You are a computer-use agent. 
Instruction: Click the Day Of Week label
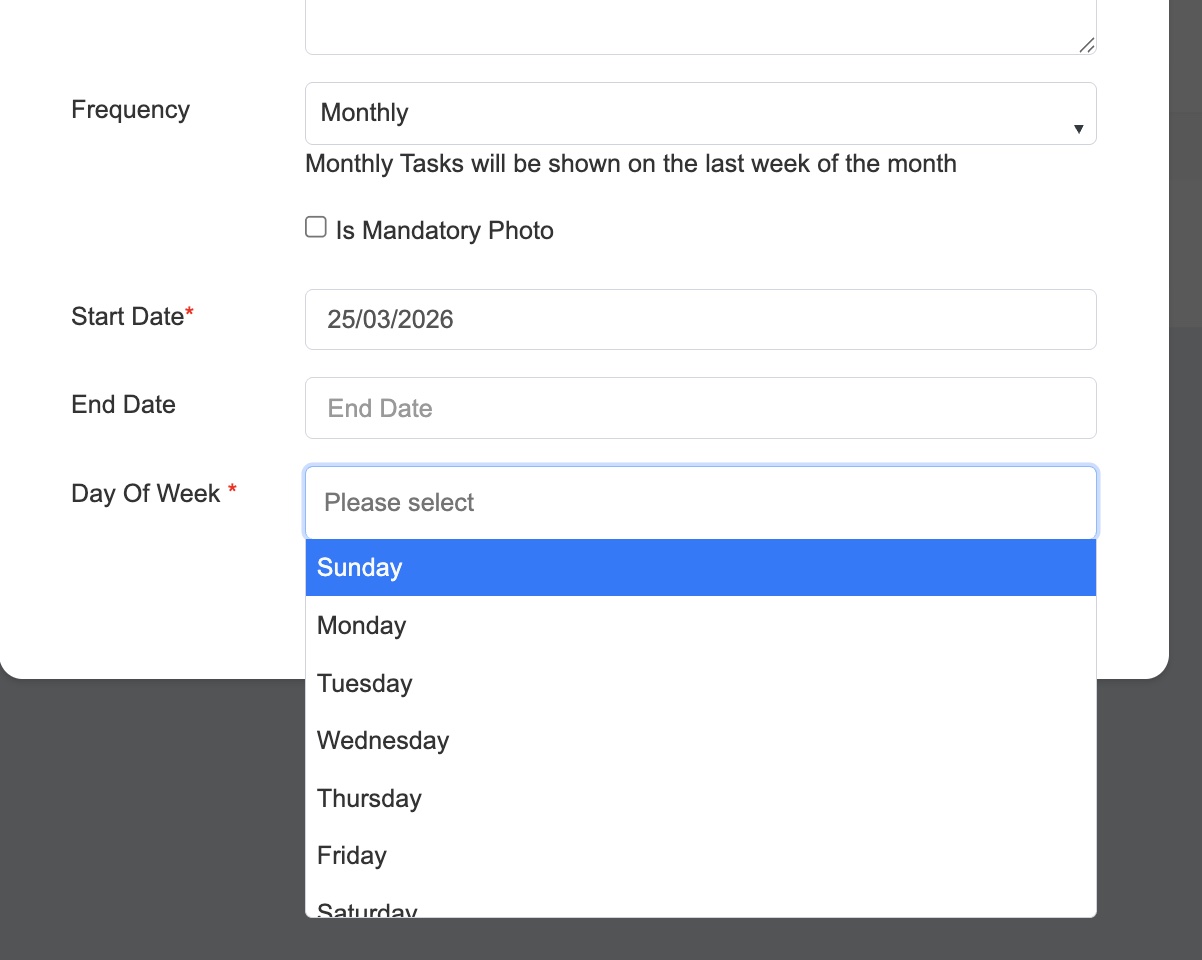pyautogui.click(x=146, y=494)
